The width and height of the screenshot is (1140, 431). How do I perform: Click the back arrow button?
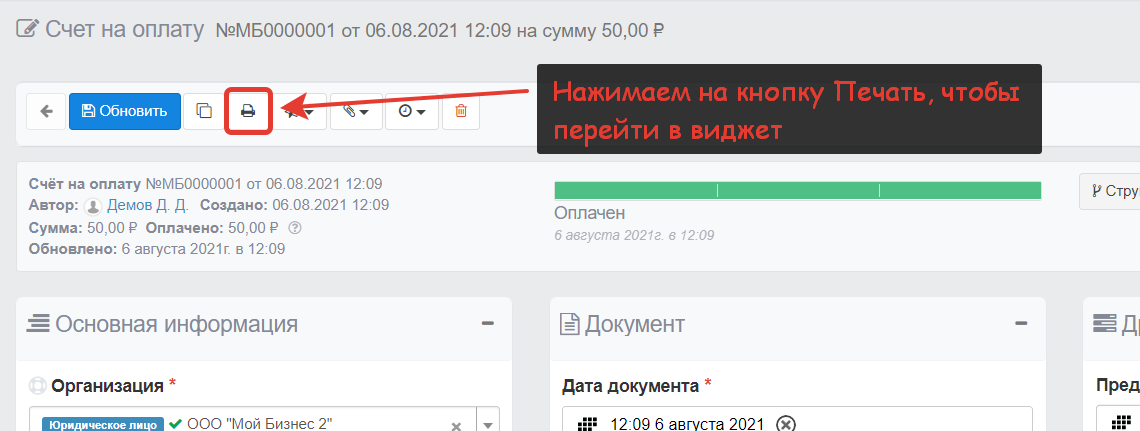point(47,111)
